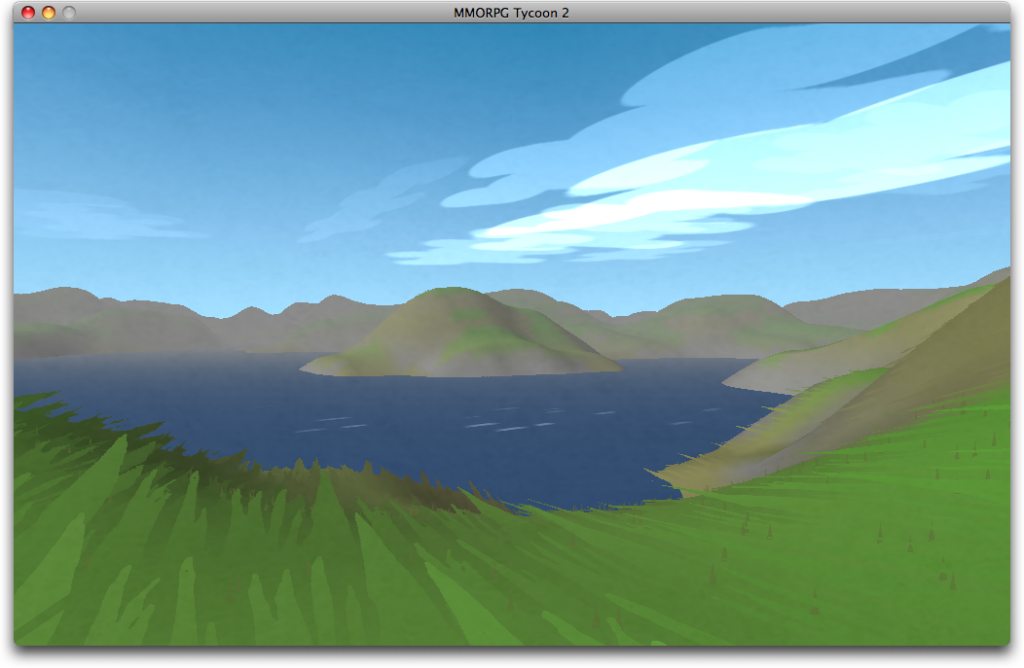Screen dimensions: 1024x668
Task: Minimize window using the yellow button
Action: click(x=48, y=12)
